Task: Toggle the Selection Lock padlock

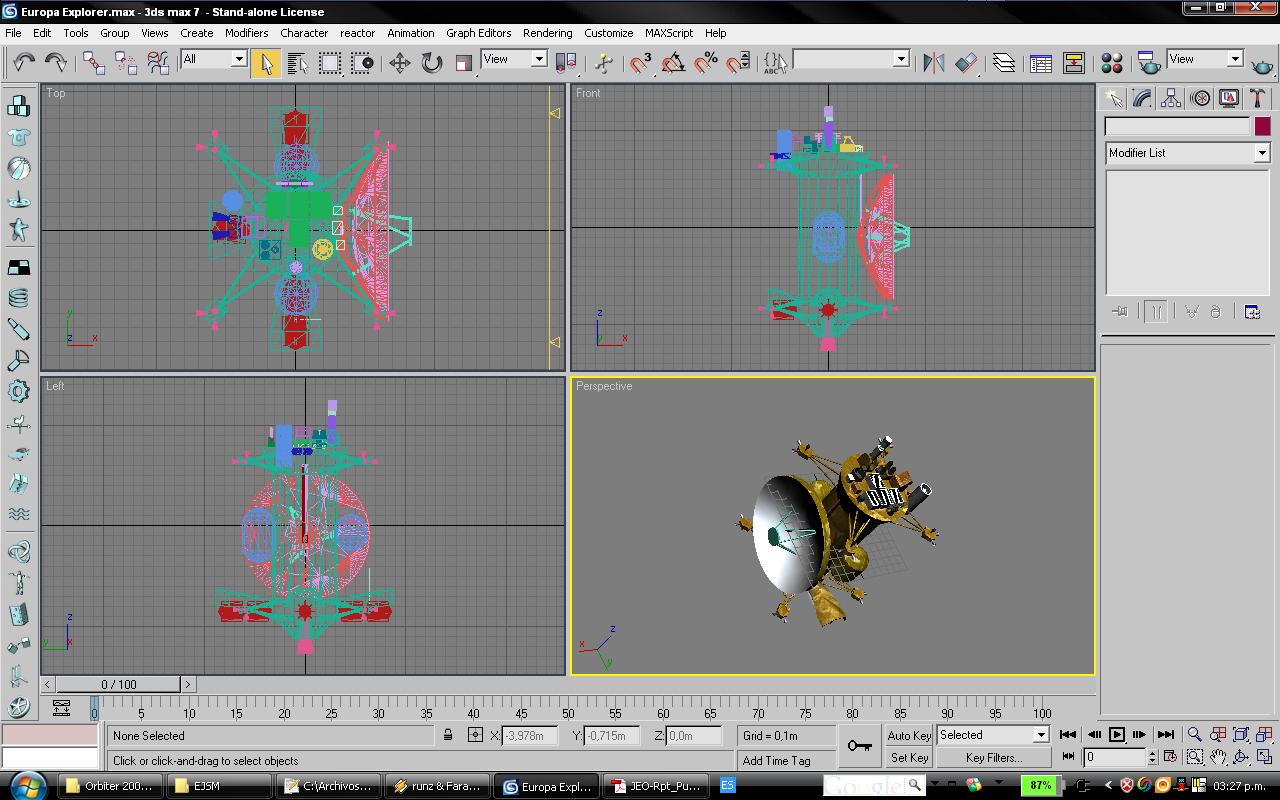Action: pos(448,735)
